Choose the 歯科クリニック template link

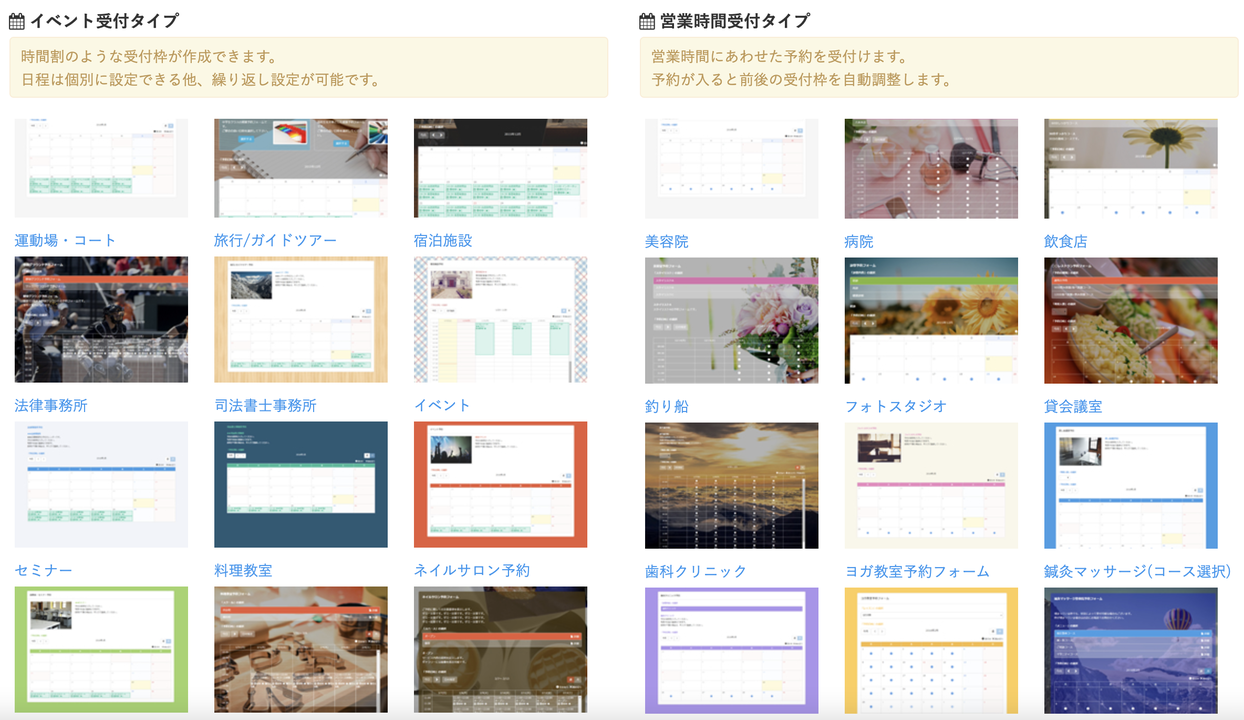coord(696,571)
